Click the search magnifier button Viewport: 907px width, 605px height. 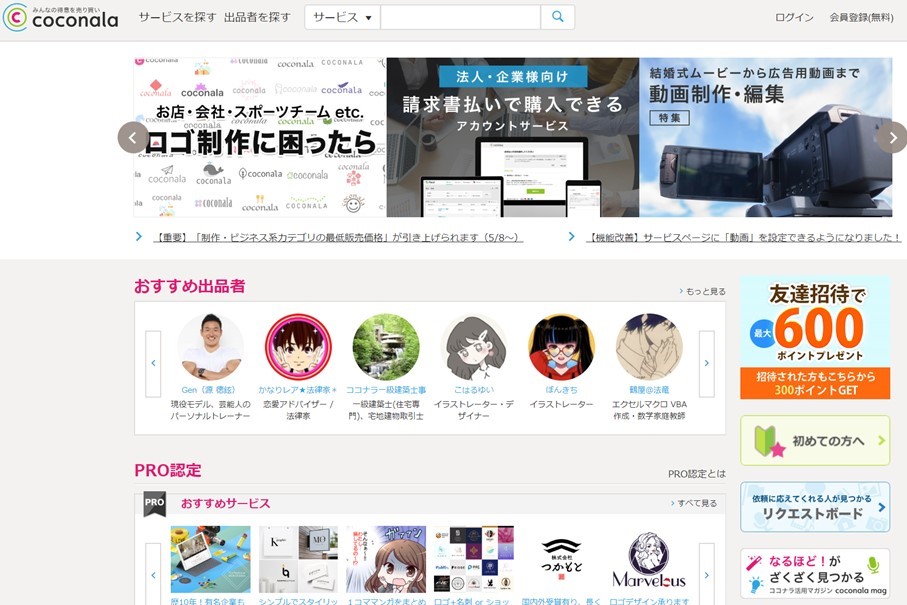pyautogui.click(x=558, y=17)
